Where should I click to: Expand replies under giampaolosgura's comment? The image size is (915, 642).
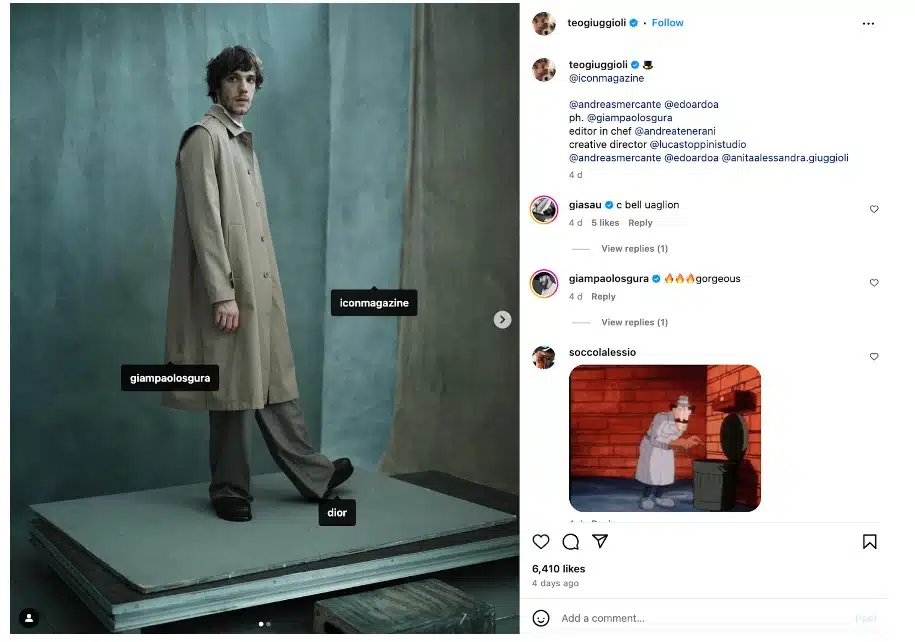634,322
